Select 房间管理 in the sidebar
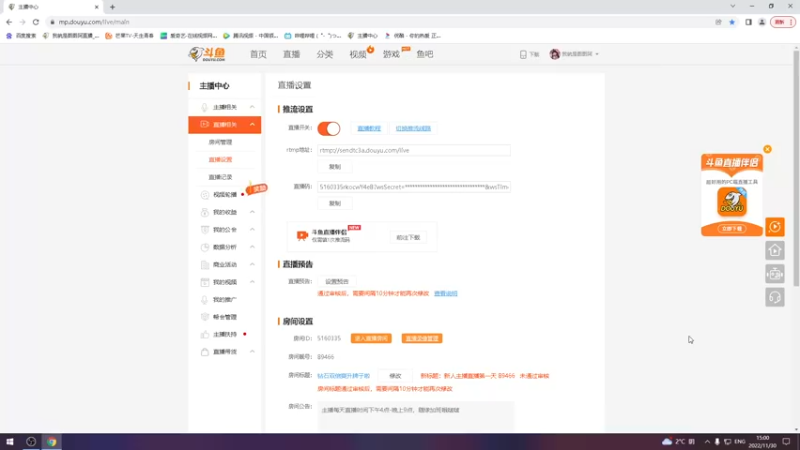The height and width of the screenshot is (450, 800). [x=220, y=142]
